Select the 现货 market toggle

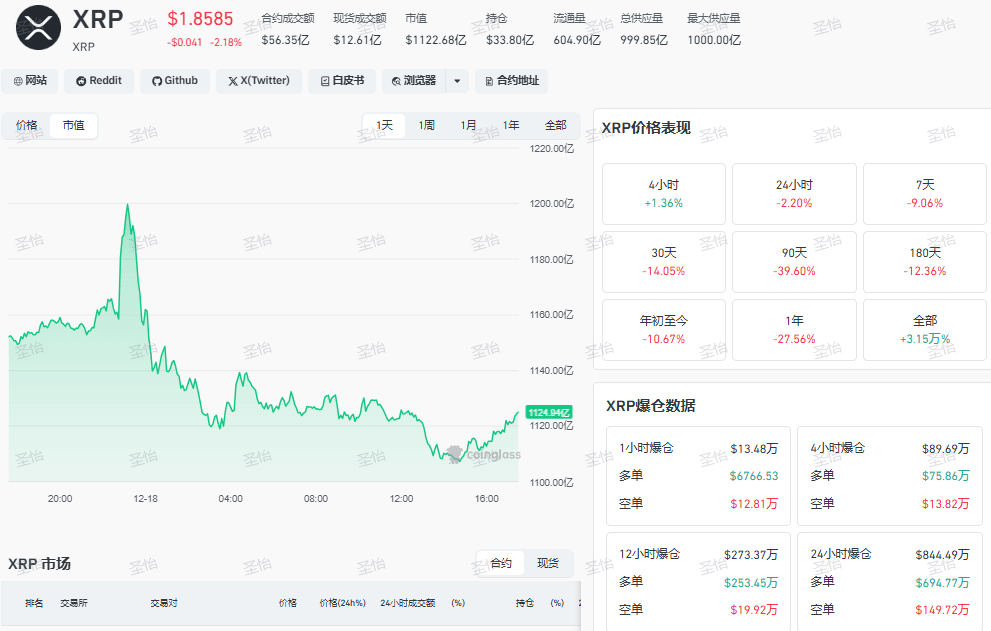(548, 563)
